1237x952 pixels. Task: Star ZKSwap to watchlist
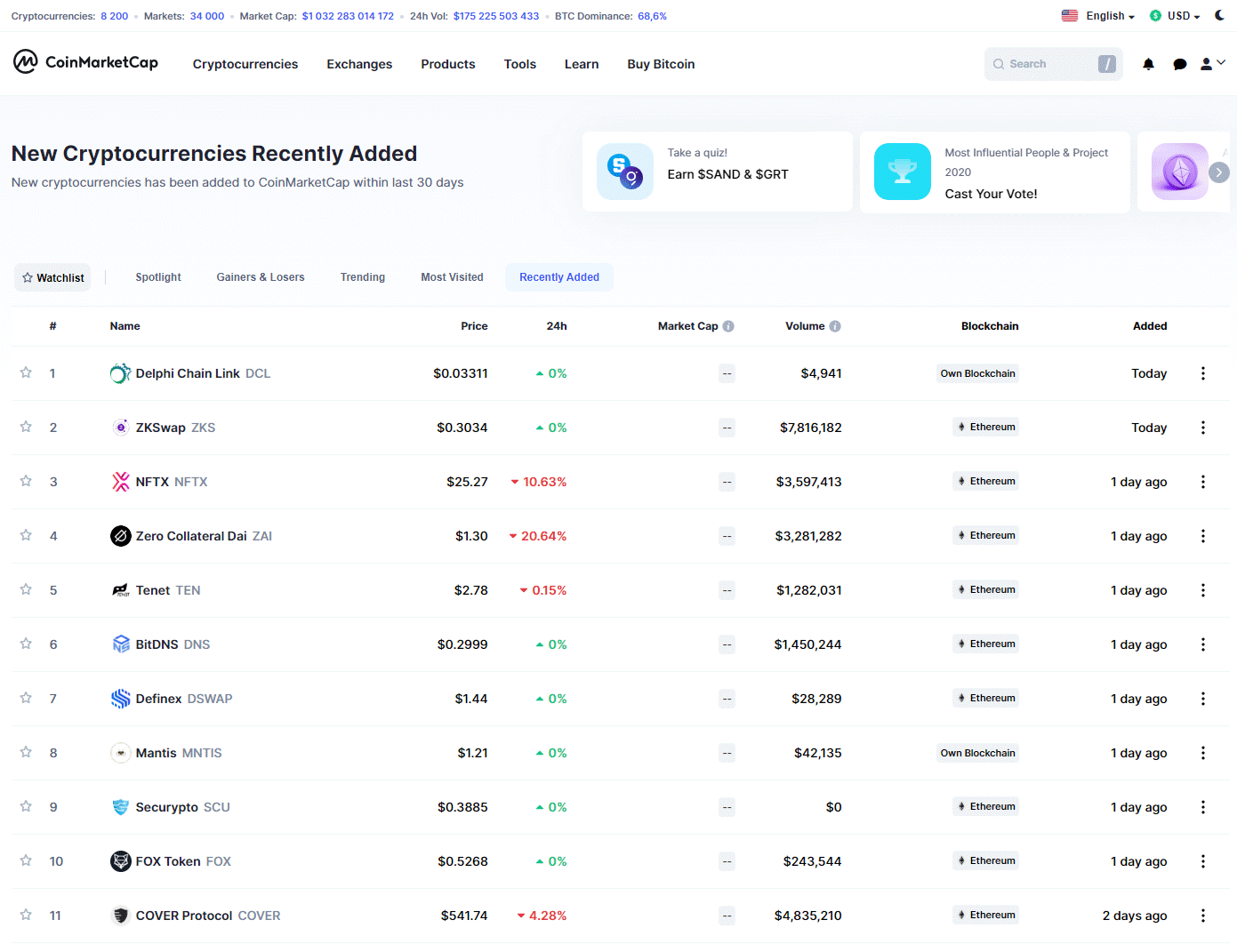coord(26,427)
